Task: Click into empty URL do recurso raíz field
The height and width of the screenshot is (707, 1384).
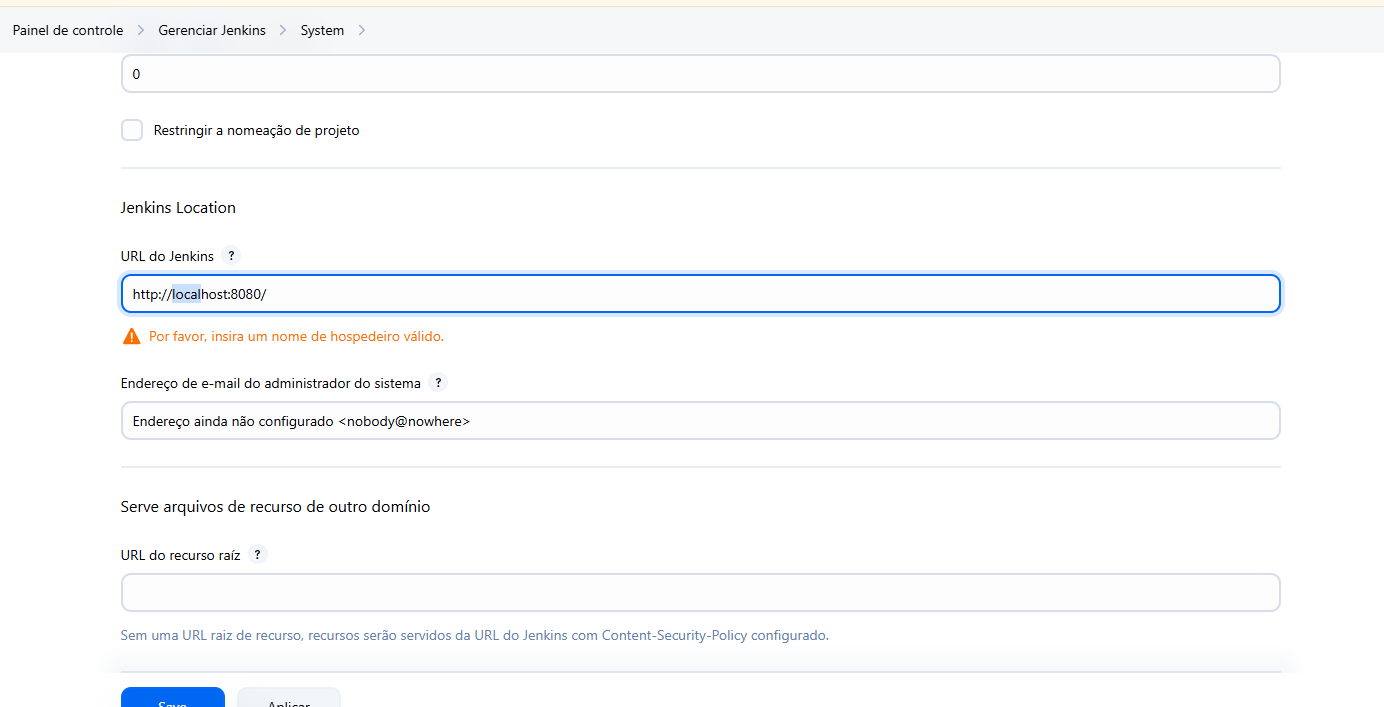Action: tap(701, 592)
